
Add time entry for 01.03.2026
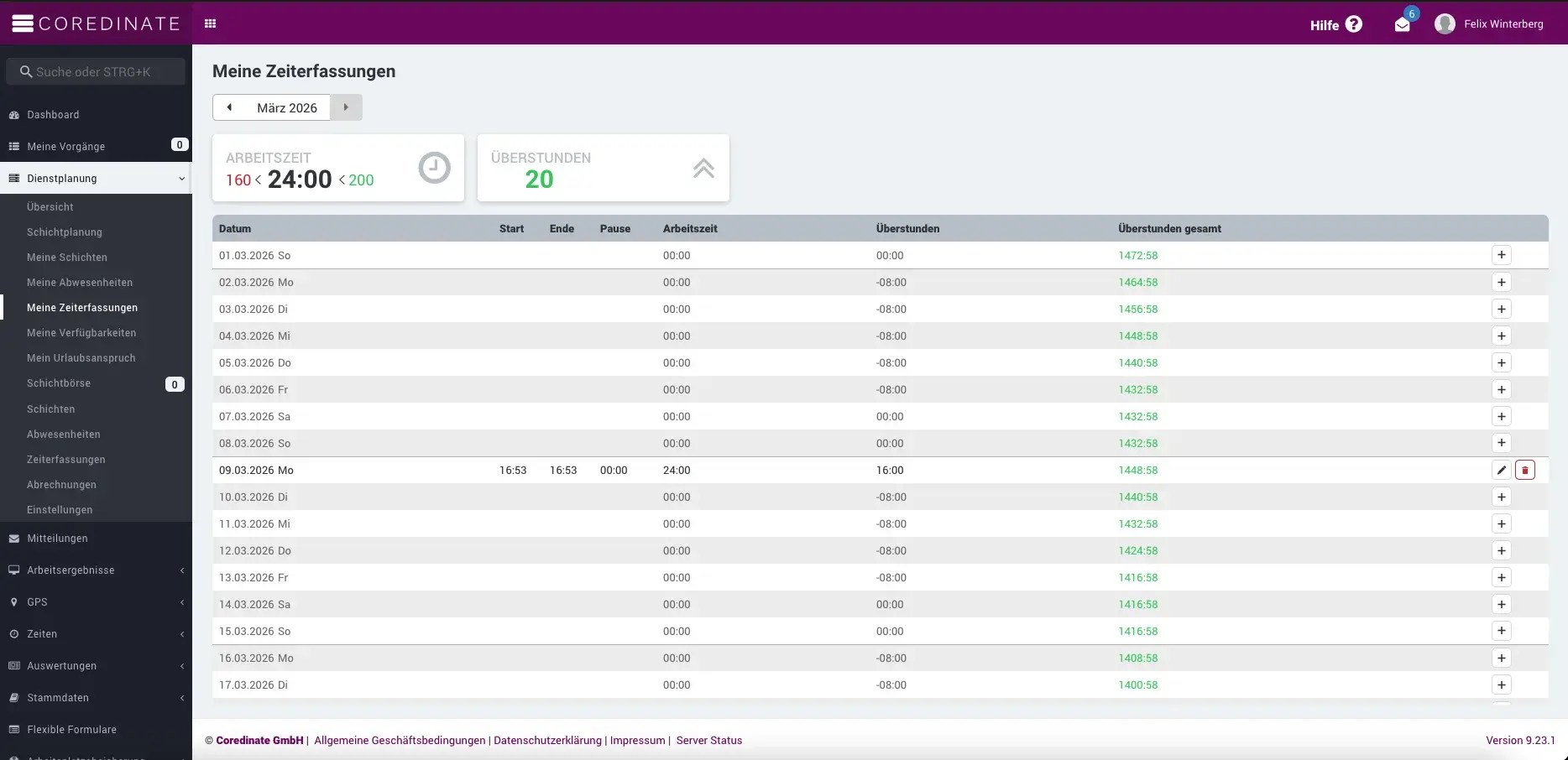point(1501,255)
